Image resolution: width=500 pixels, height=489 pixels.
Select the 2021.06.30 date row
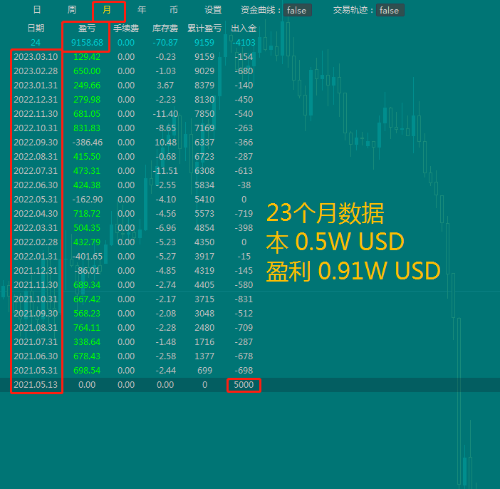point(36,356)
